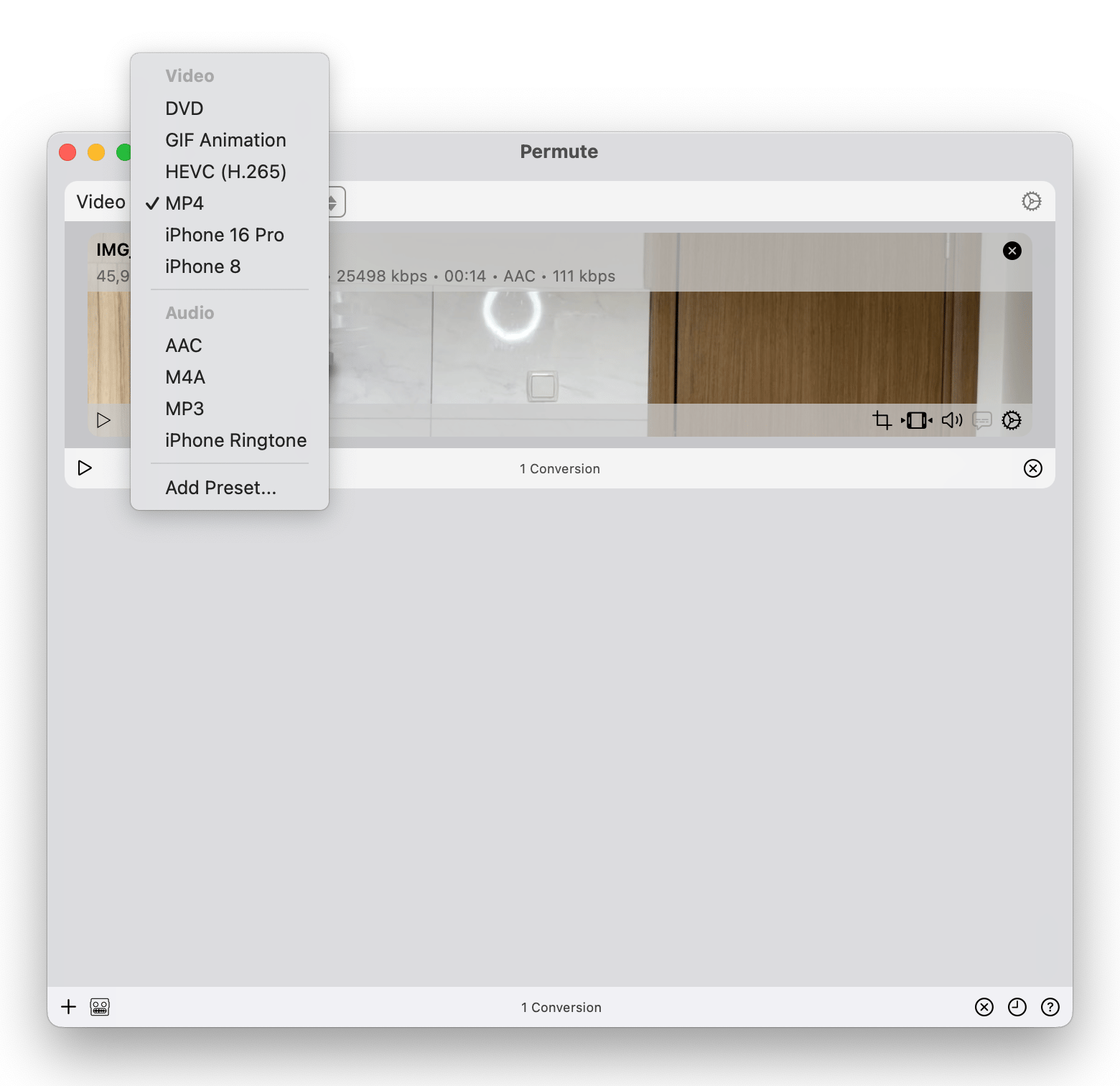The width and height of the screenshot is (1120, 1086).
Task: Pick the iPhone Ringtone audio preset
Action: pyautogui.click(x=235, y=440)
